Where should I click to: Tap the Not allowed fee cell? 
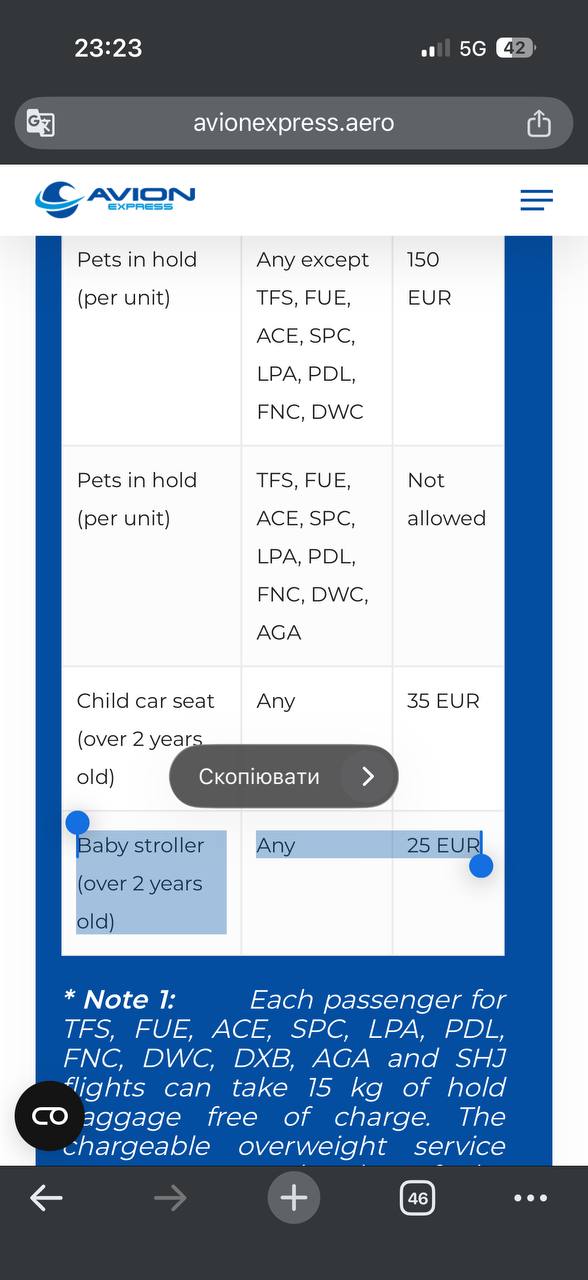click(448, 556)
